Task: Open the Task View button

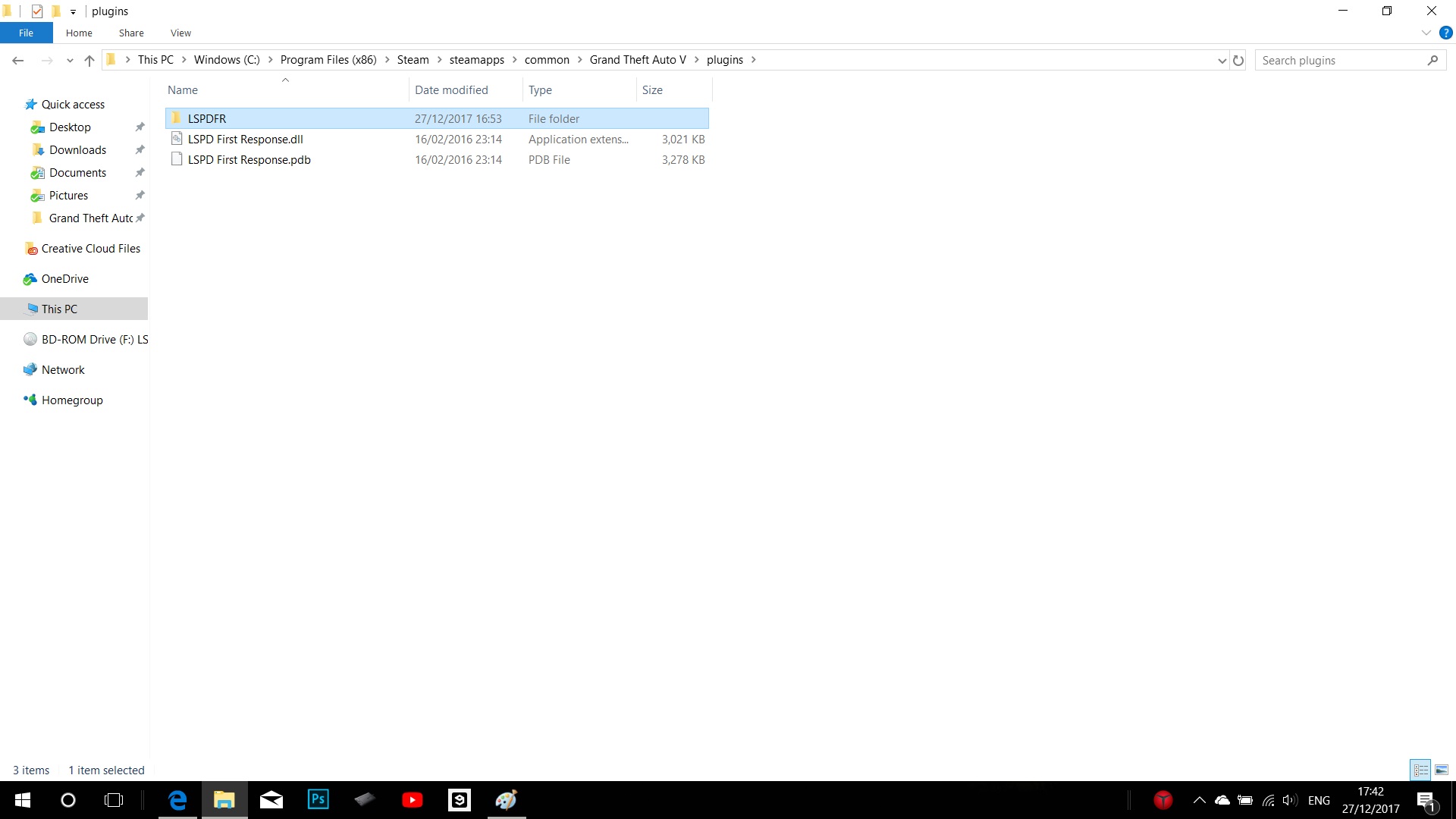Action: point(114,799)
